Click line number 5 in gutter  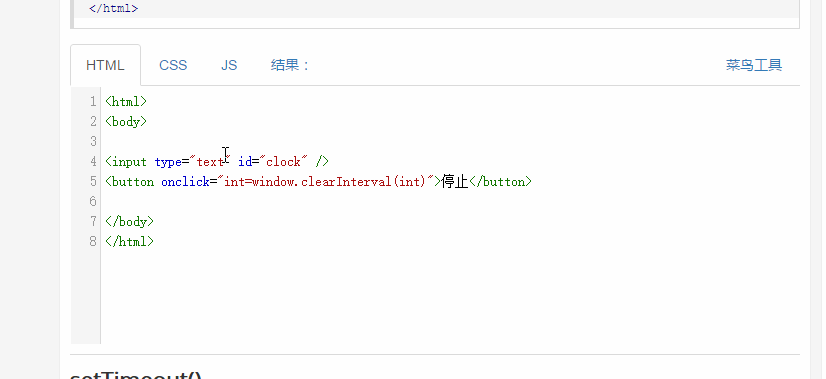click(93, 182)
